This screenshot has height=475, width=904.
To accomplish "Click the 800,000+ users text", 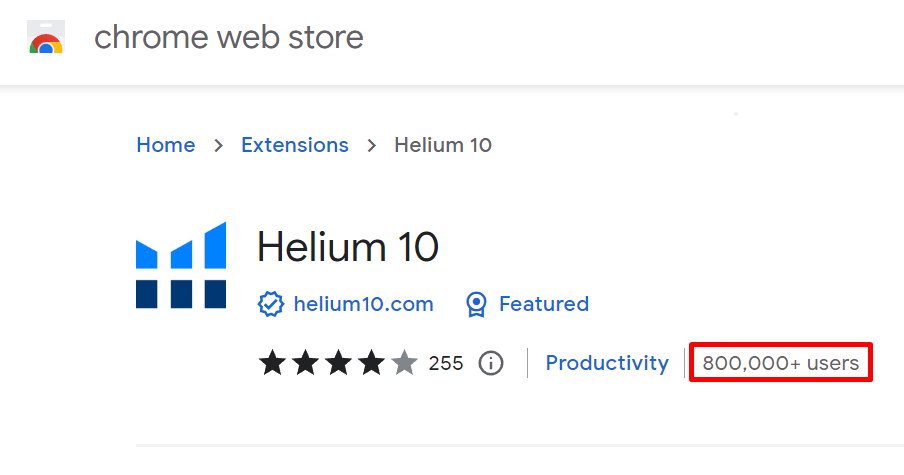I will pyautogui.click(x=781, y=363).
